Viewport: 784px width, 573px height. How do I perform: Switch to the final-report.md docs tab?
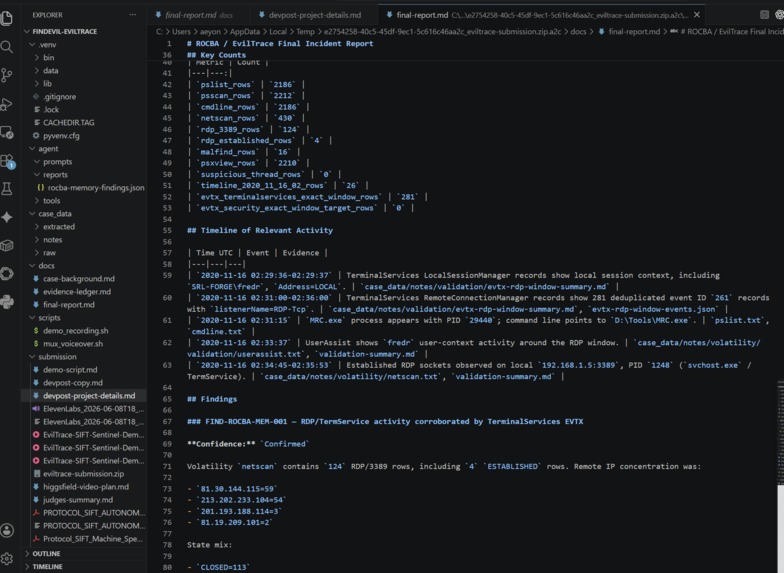pyautogui.click(x=199, y=15)
